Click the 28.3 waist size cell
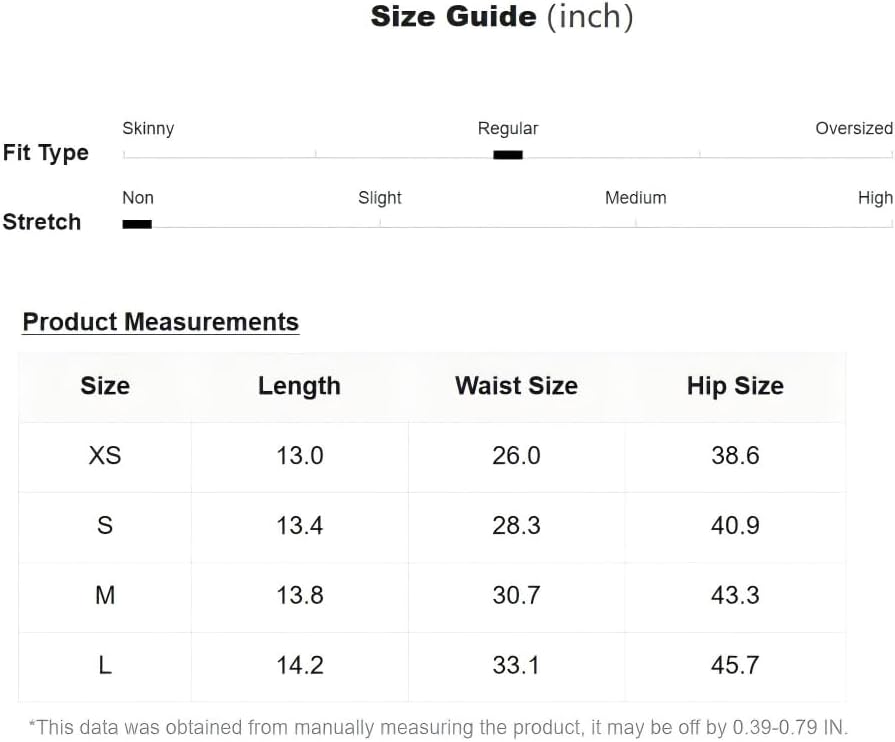Viewport: 895px width, 742px height. click(x=516, y=526)
